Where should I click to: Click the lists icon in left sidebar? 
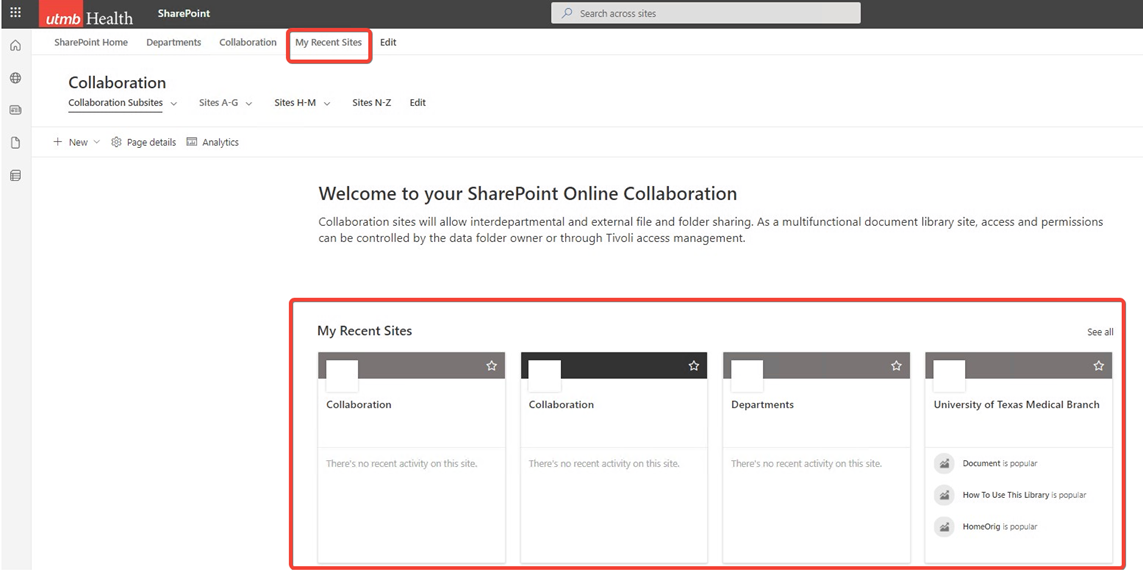coord(15,176)
